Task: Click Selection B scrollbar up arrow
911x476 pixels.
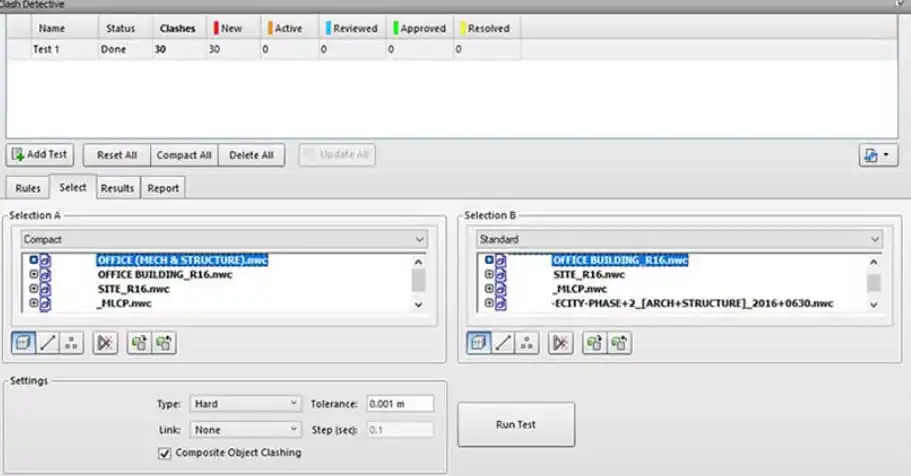Action: point(873,262)
